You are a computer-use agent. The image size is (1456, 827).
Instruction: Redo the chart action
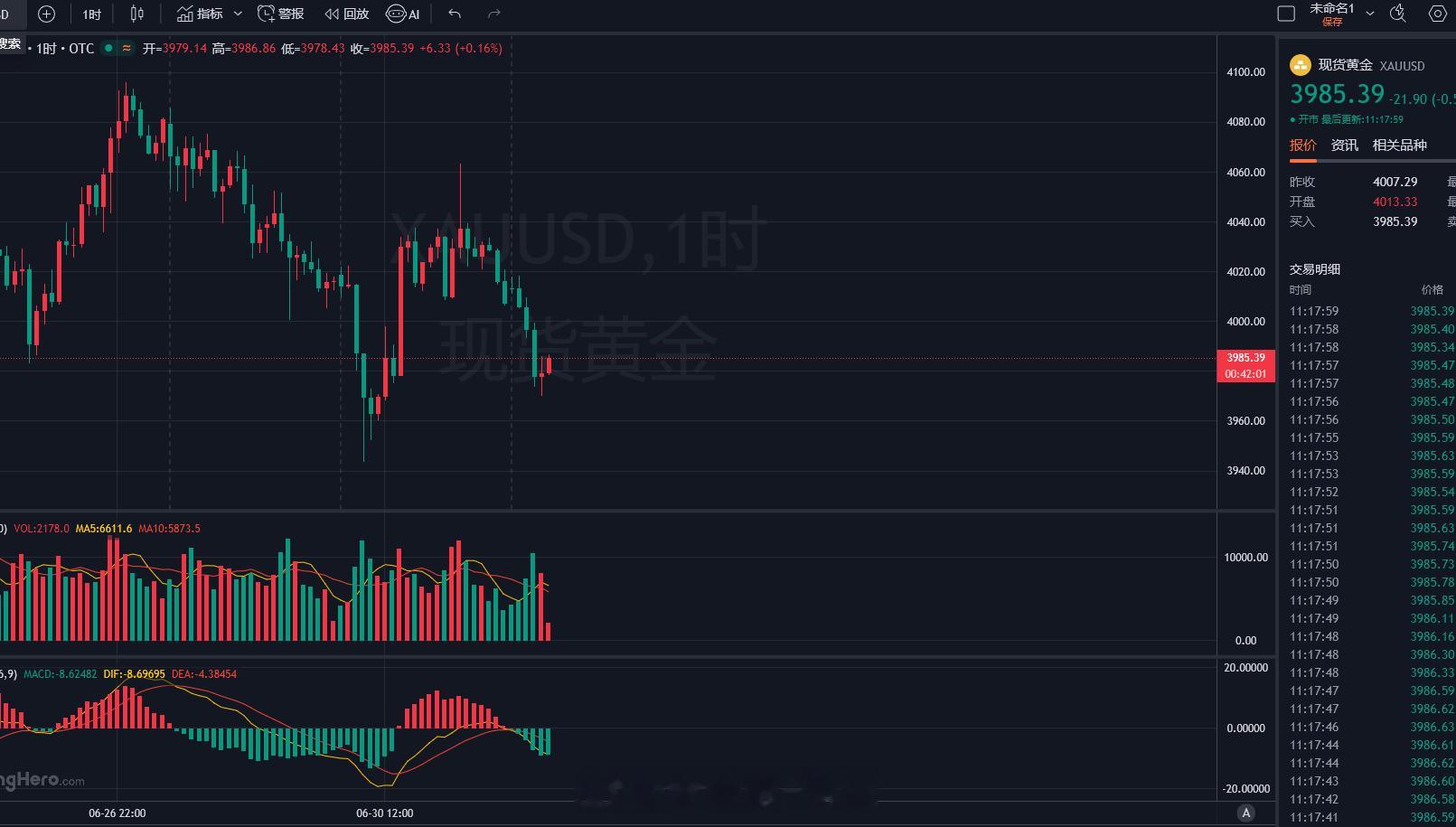493,14
